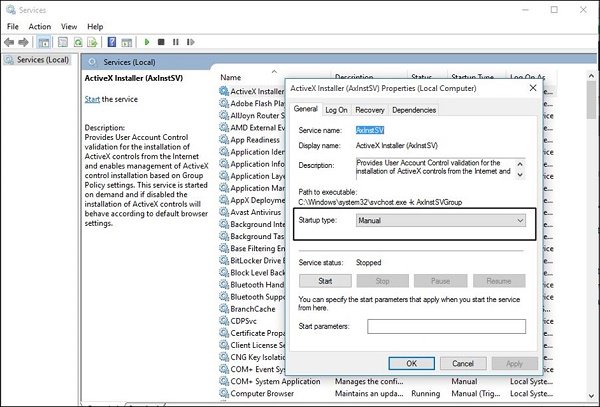Switch to the Log On tab
Screen dimensions: 600x407
[336, 110]
